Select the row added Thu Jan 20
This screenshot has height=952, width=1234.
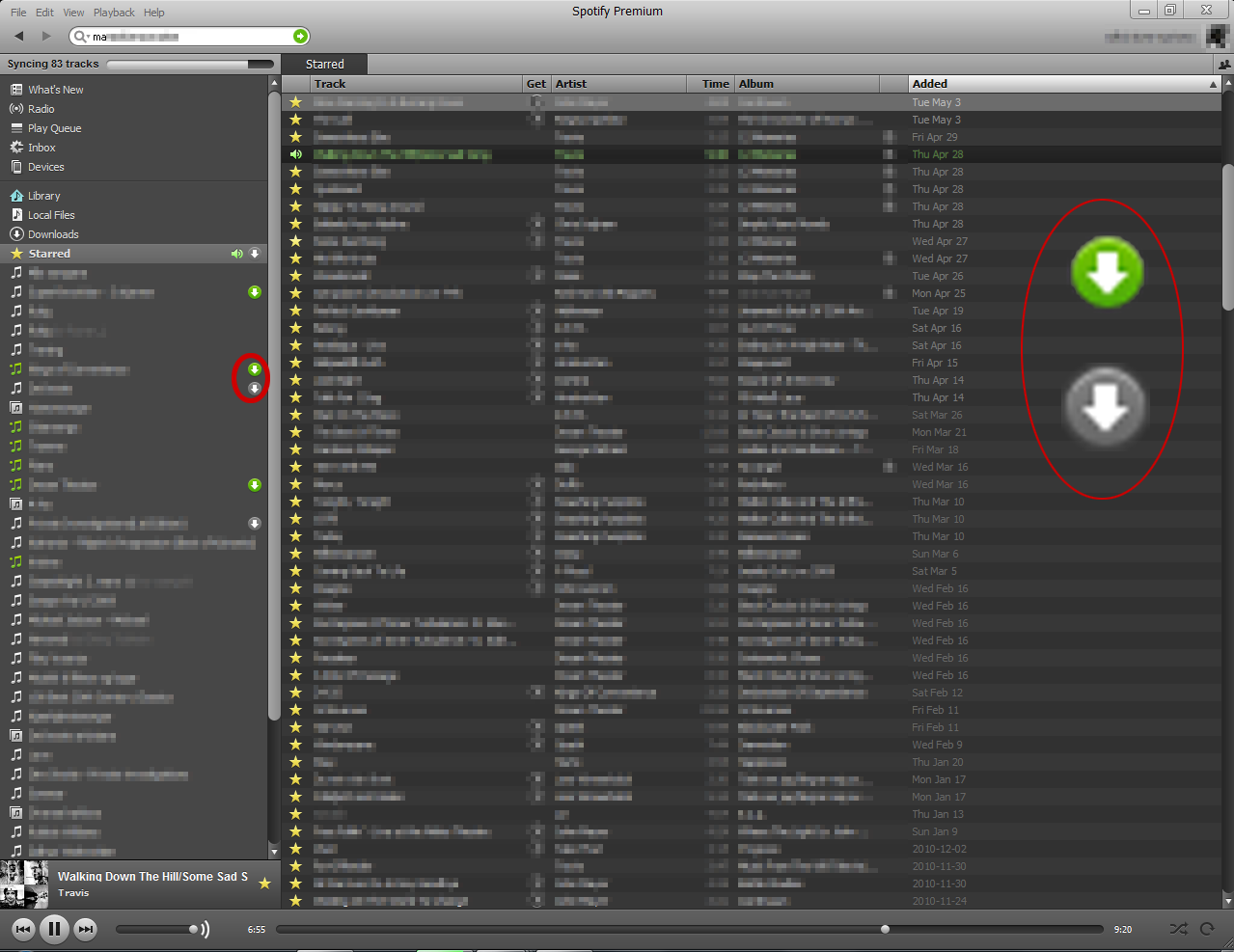click(x=751, y=762)
